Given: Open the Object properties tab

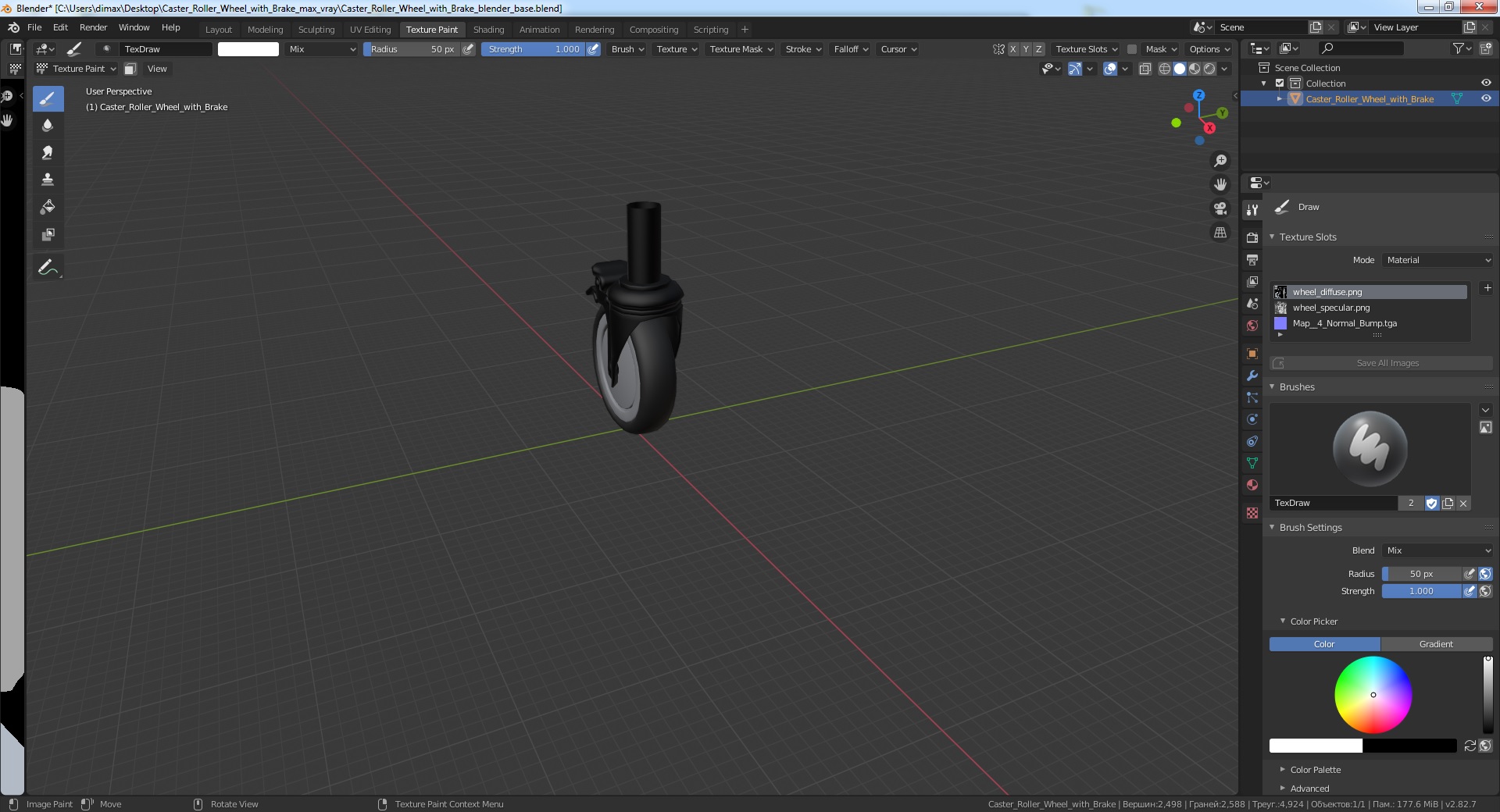Looking at the screenshot, I should (1252, 354).
